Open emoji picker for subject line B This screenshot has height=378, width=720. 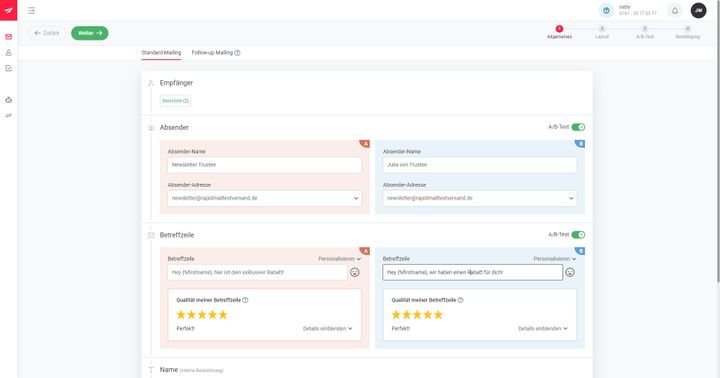(570, 272)
